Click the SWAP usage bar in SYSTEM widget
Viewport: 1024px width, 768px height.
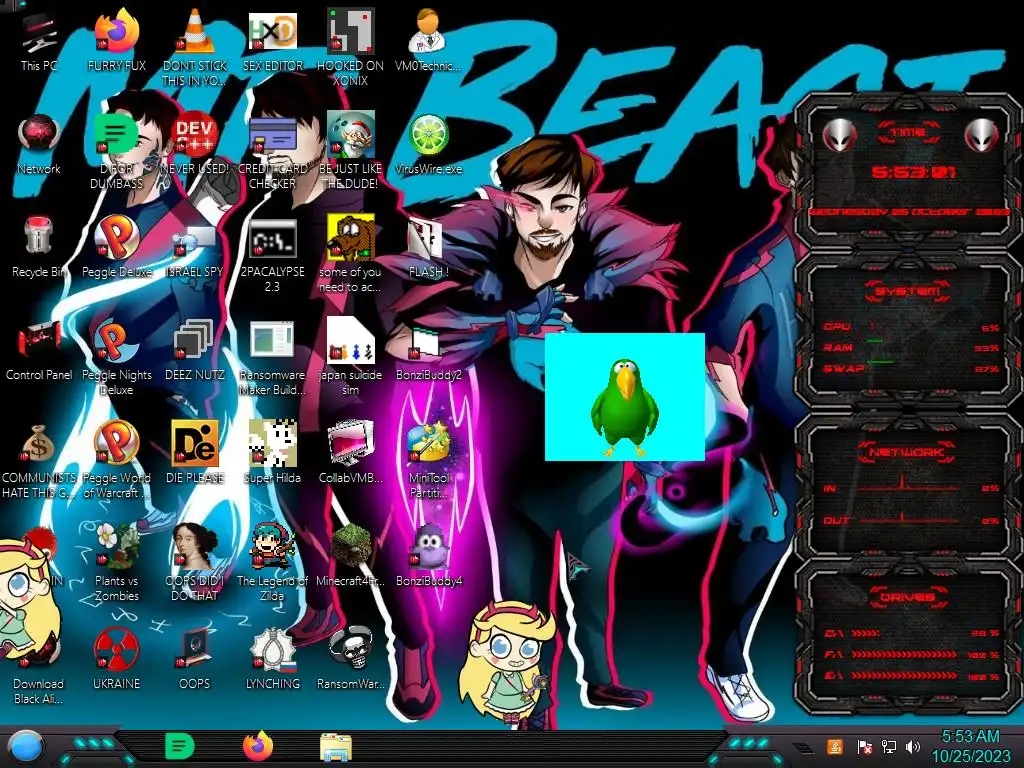880,362
